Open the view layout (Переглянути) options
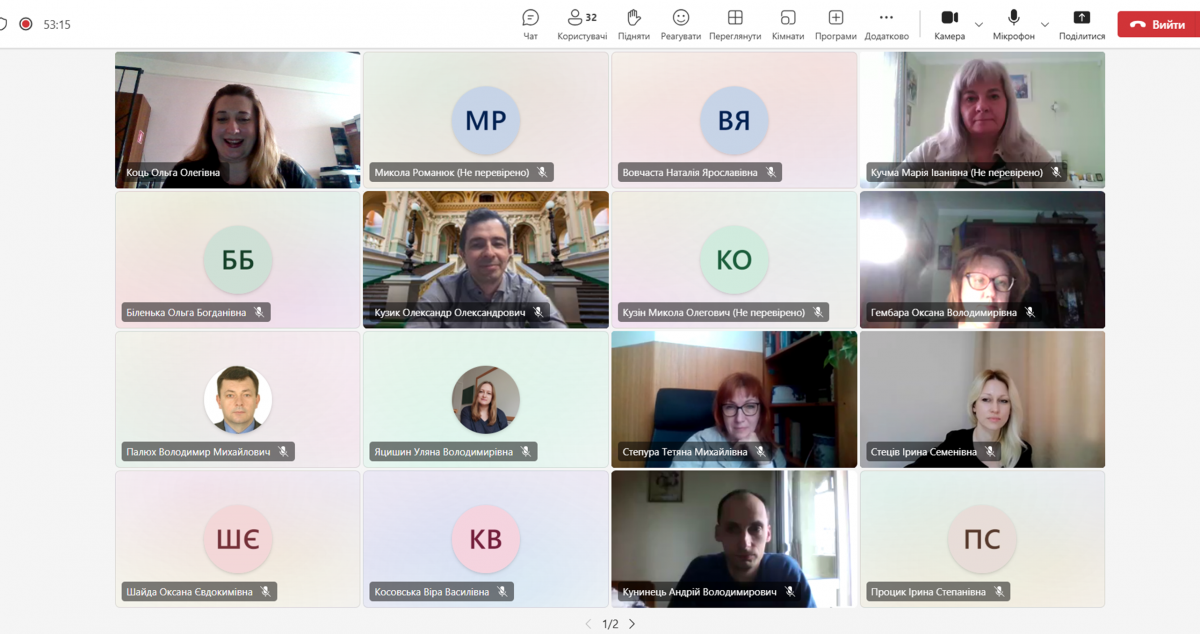The image size is (1200, 634). click(735, 23)
